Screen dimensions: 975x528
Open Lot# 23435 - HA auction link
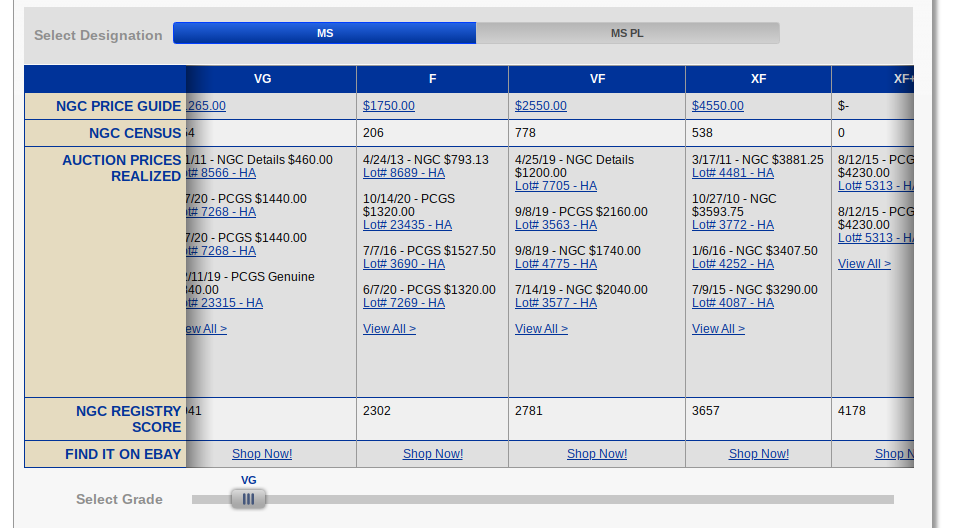point(407,225)
